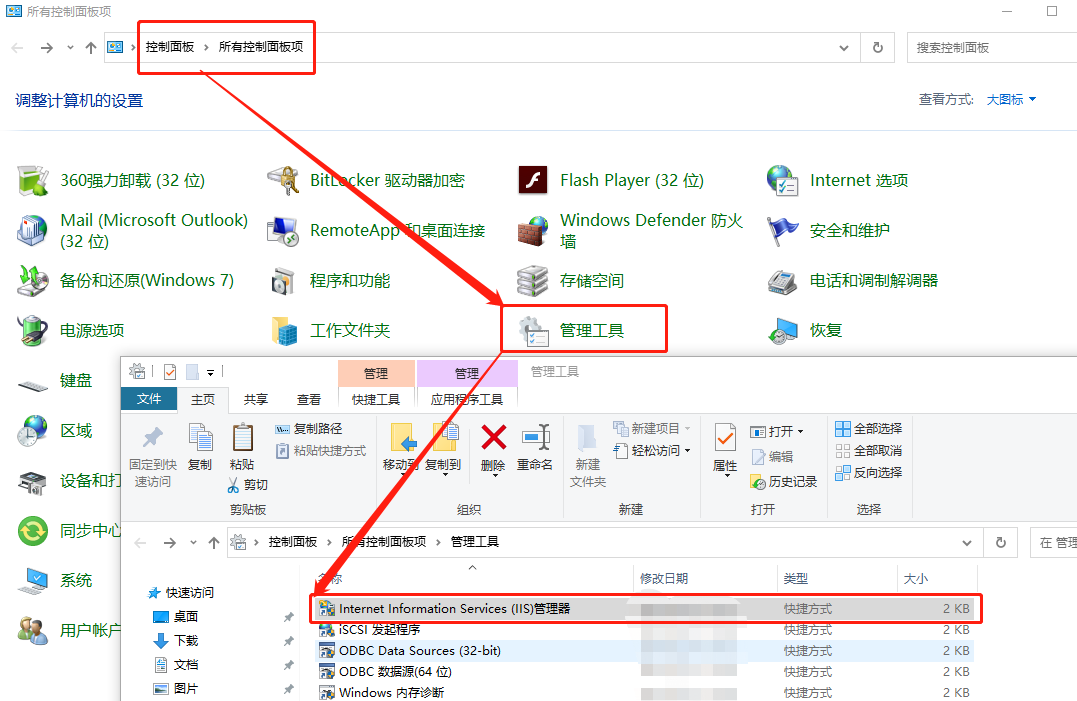Open 查看方式 大图标 dropdown
Screen dimensions: 1077x701
click(1011, 100)
